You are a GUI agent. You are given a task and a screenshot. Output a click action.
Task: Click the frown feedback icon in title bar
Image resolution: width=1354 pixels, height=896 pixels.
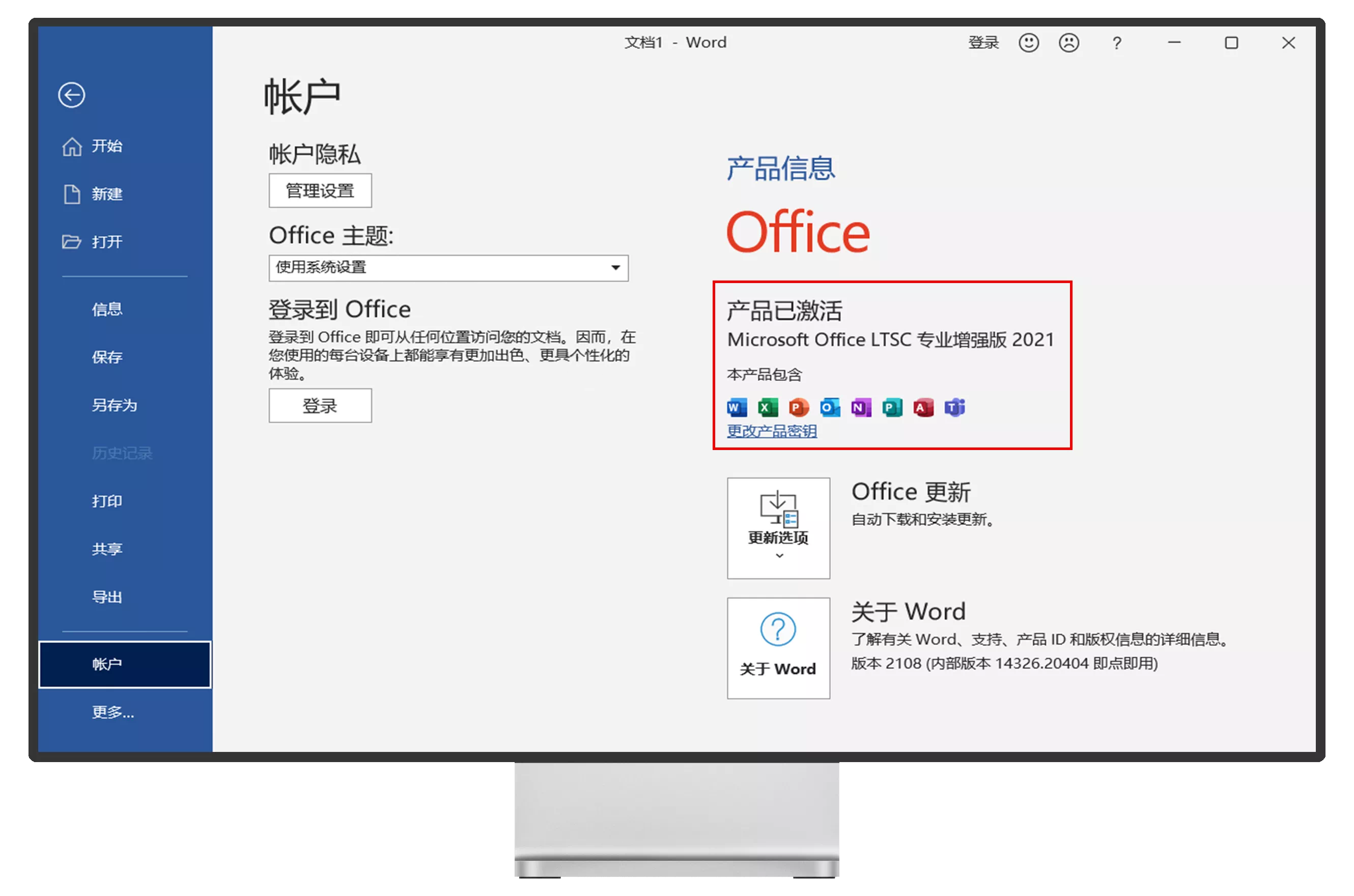[1069, 43]
